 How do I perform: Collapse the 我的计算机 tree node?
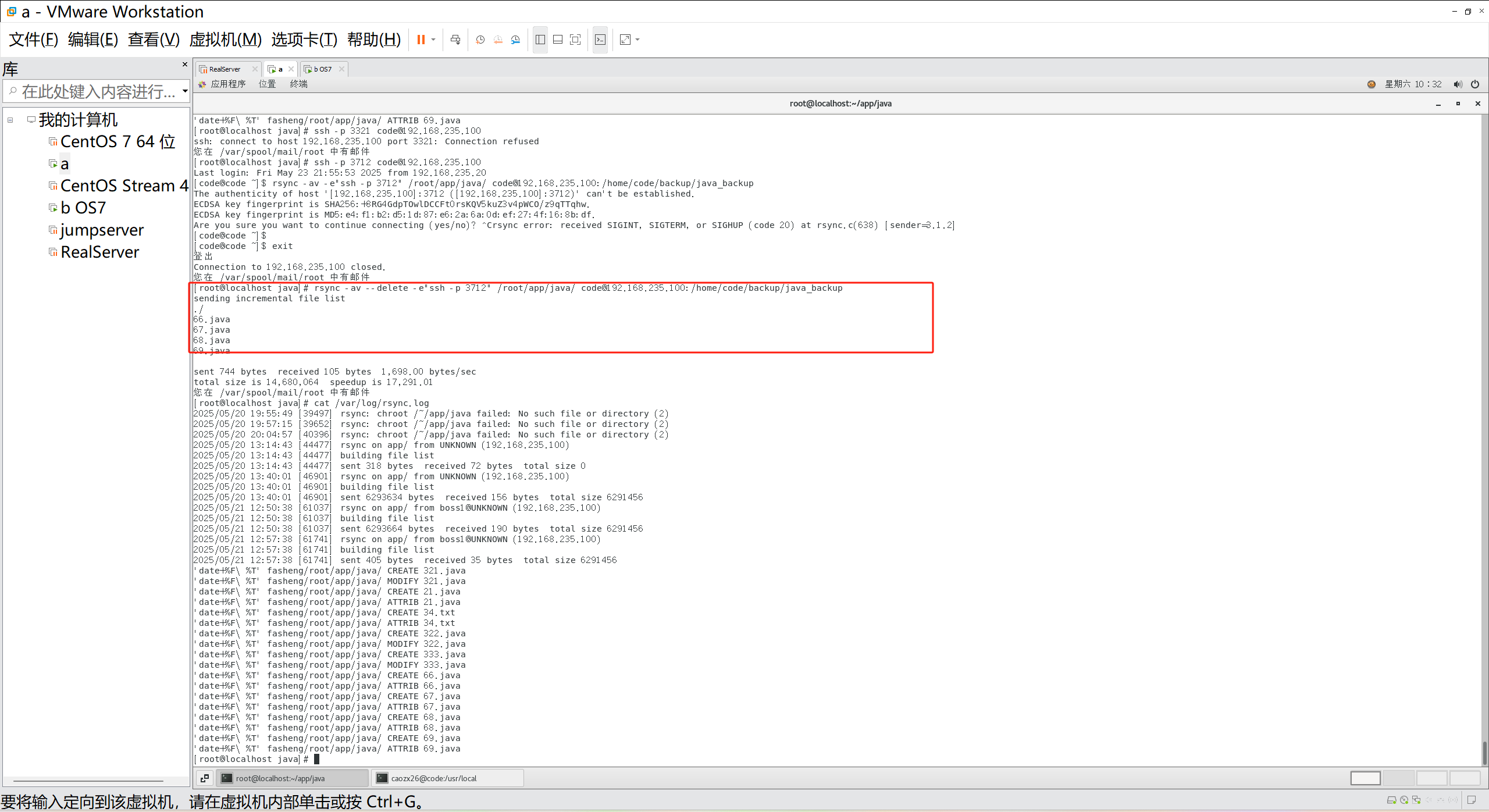click(x=10, y=120)
